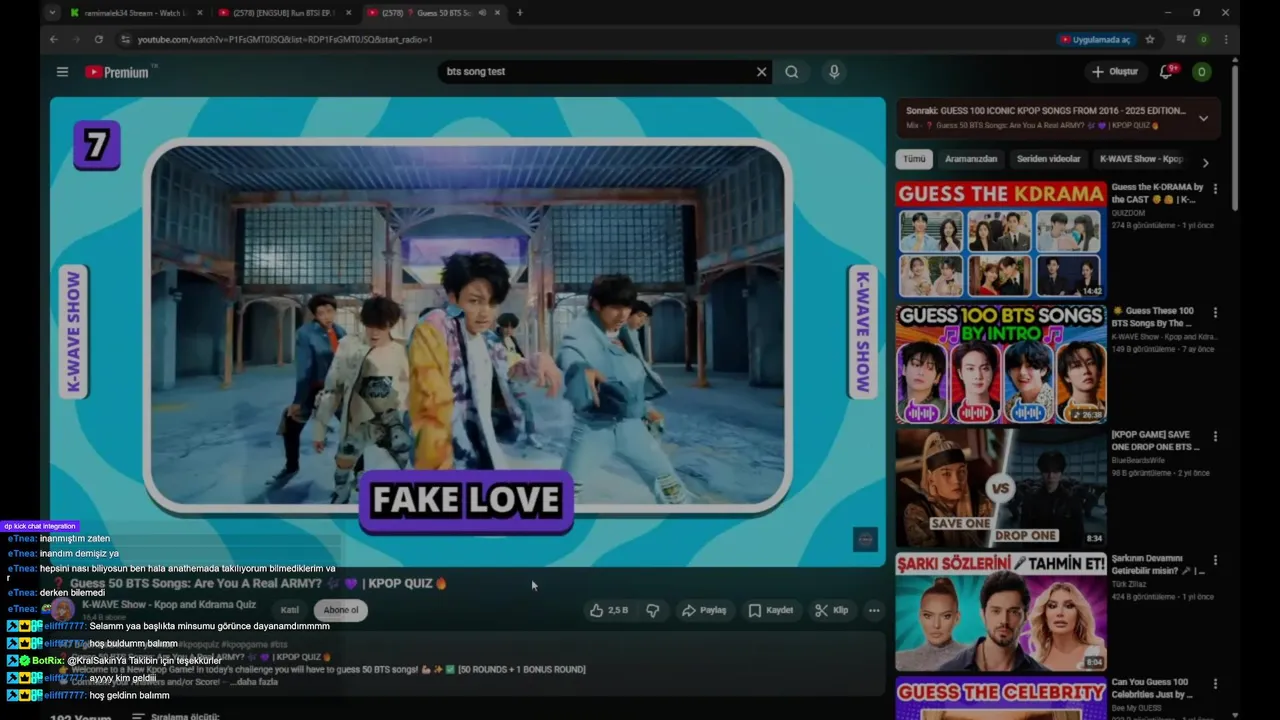The width and height of the screenshot is (1280, 720).
Task: Open the Save One Drop One thumbnail
Action: tap(1001, 488)
